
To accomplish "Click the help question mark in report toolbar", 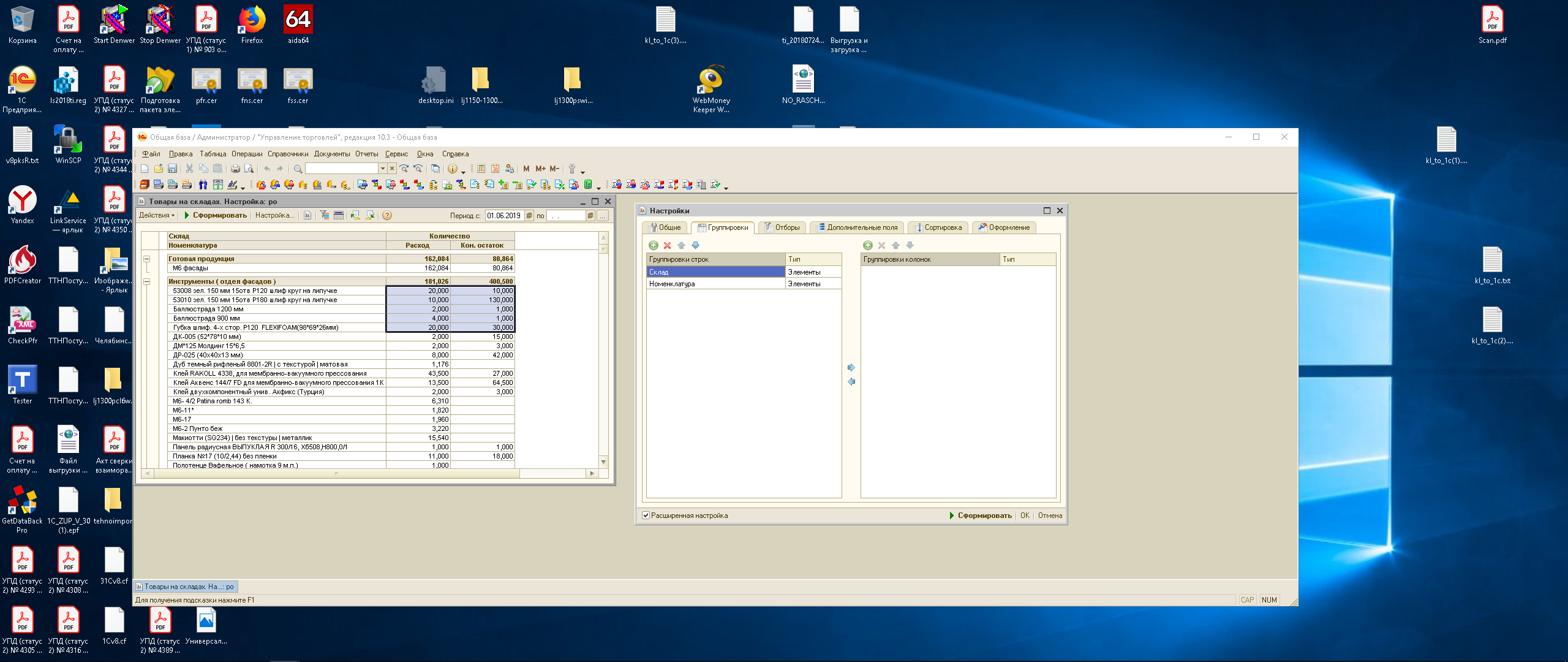I will point(387,215).
